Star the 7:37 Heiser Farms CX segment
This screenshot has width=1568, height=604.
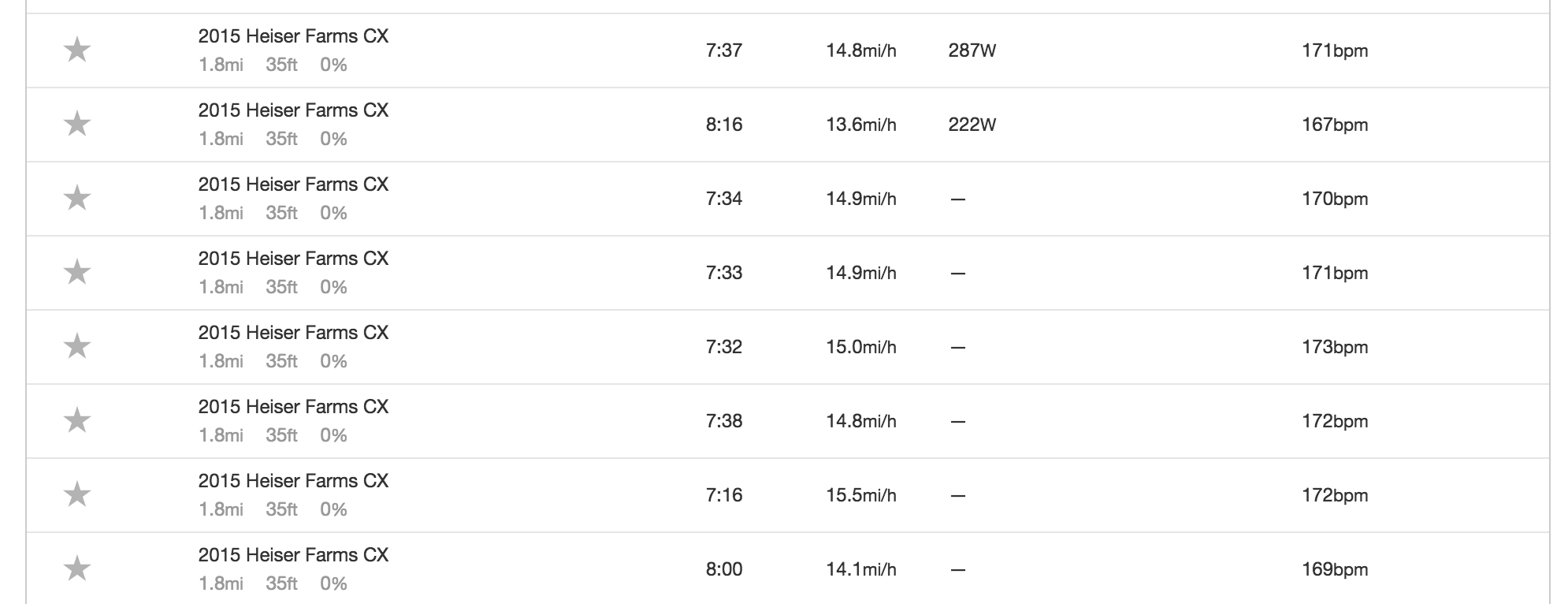tap(77, 50)
